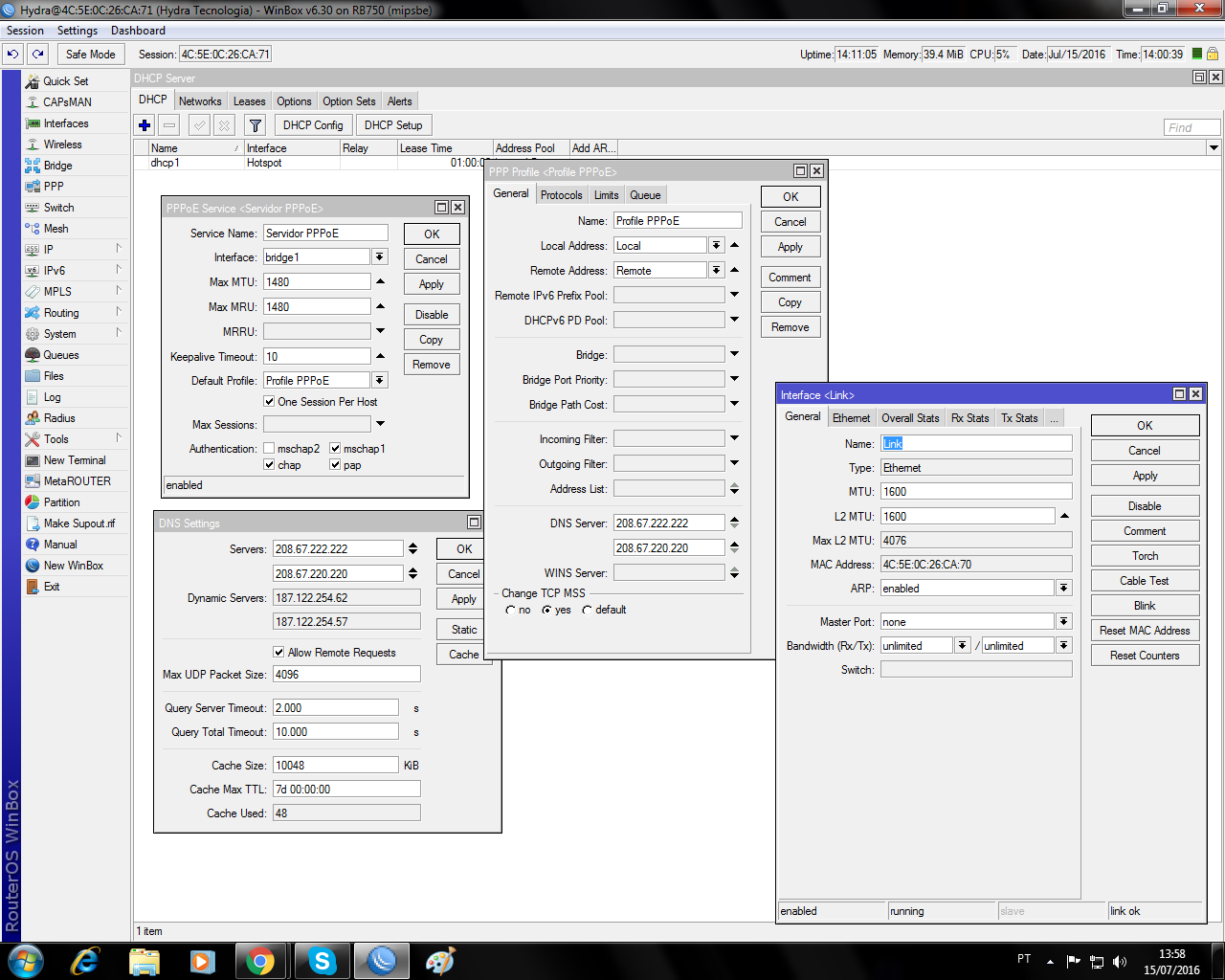Open Wireless from the sidebar
This screenshot has height=980, width=1225.
[x=62, y=145]
